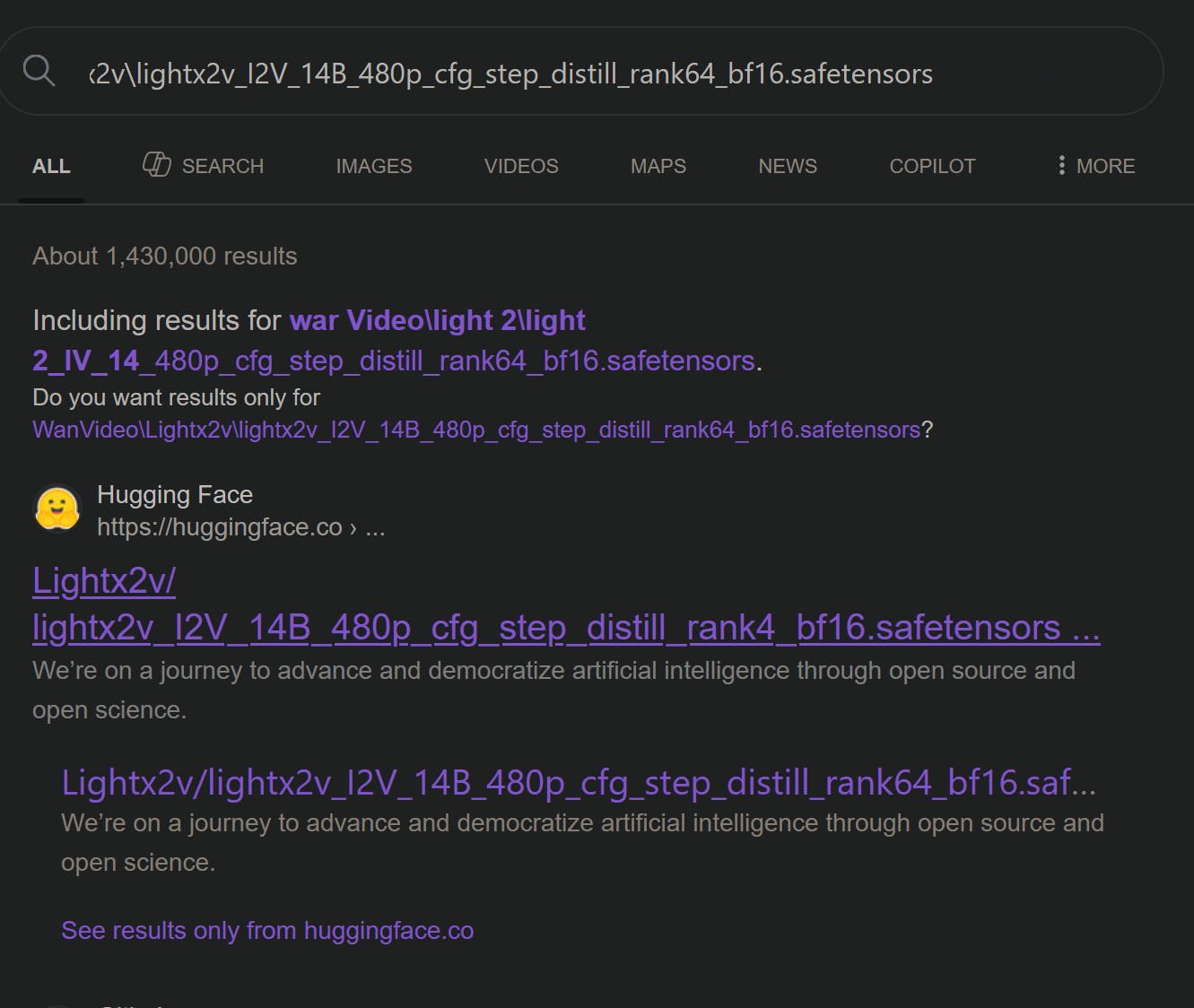1194x1008 pixels.
Task: Click the Hugging Face emoji favicon
Action: point(57,509)
